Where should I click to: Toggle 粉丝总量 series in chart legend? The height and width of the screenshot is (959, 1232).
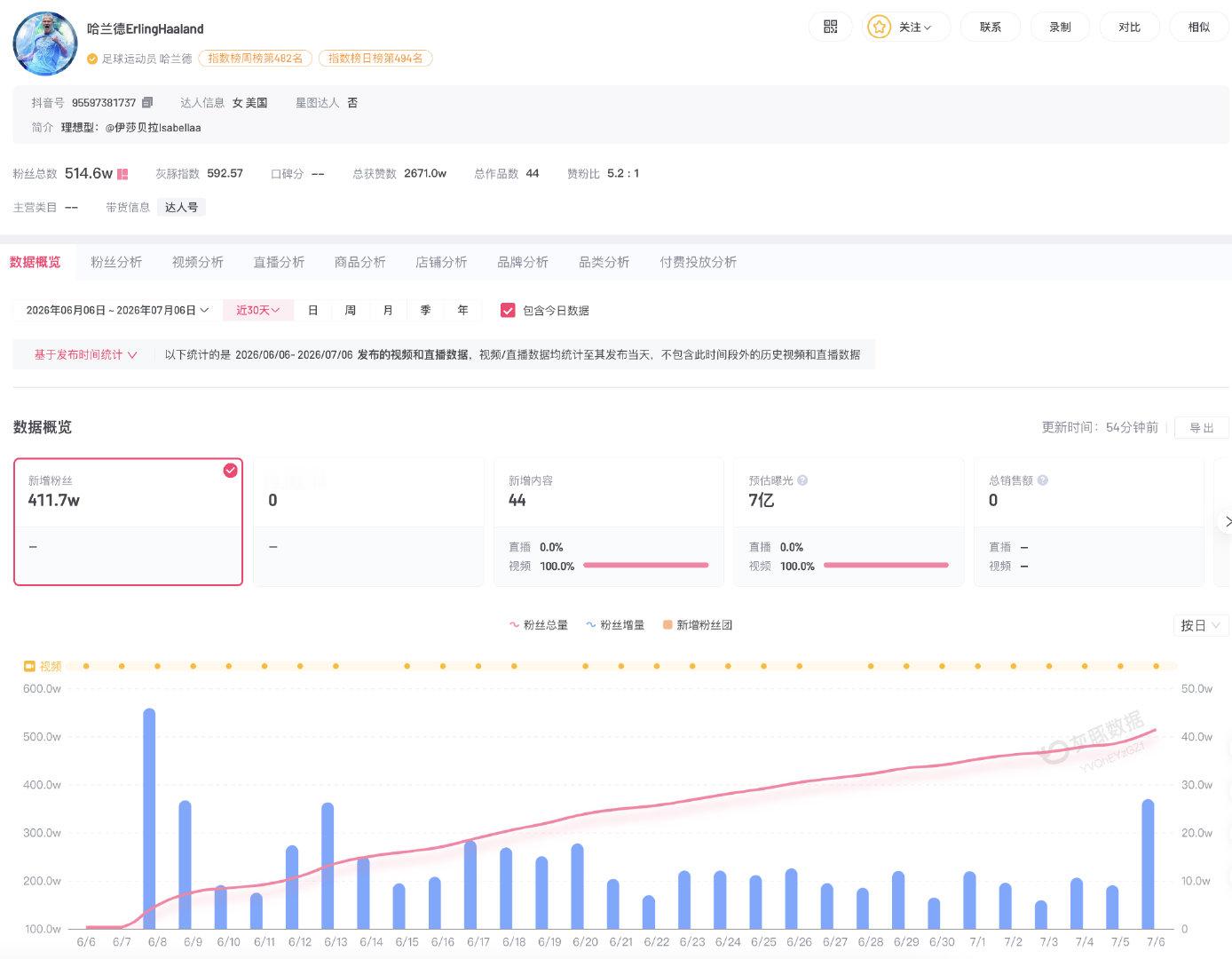pyautogui.click(x=538, y=625)
